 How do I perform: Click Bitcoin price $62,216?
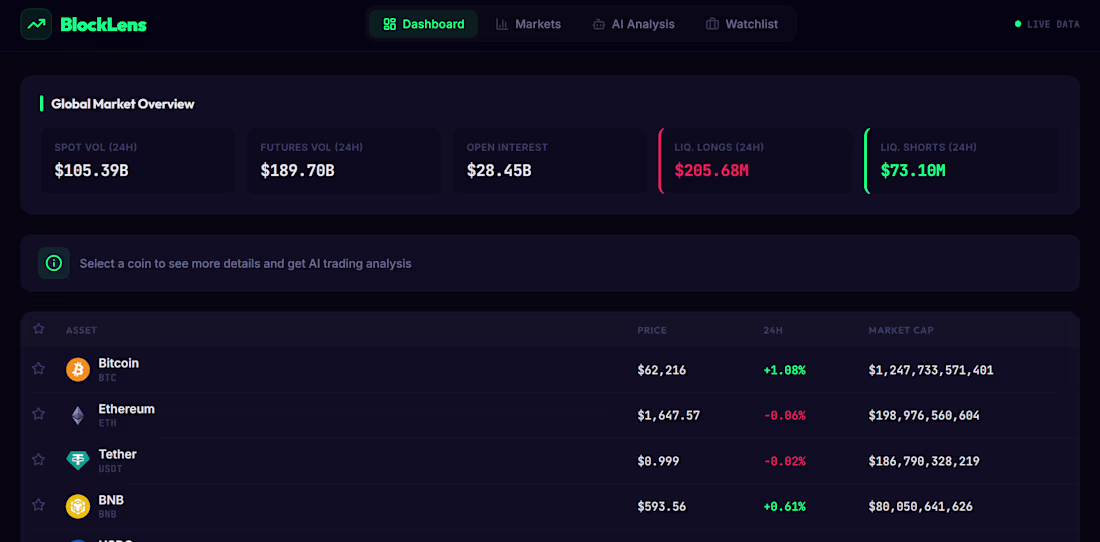pyautogui.click(x=662, y=370)
